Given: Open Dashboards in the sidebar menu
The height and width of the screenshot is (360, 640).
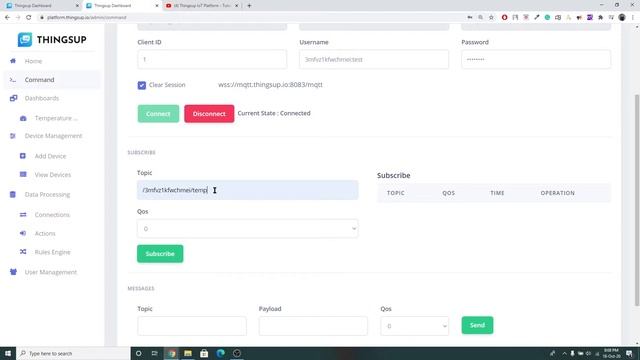Looking at the screenshot, I should point(42,98).
